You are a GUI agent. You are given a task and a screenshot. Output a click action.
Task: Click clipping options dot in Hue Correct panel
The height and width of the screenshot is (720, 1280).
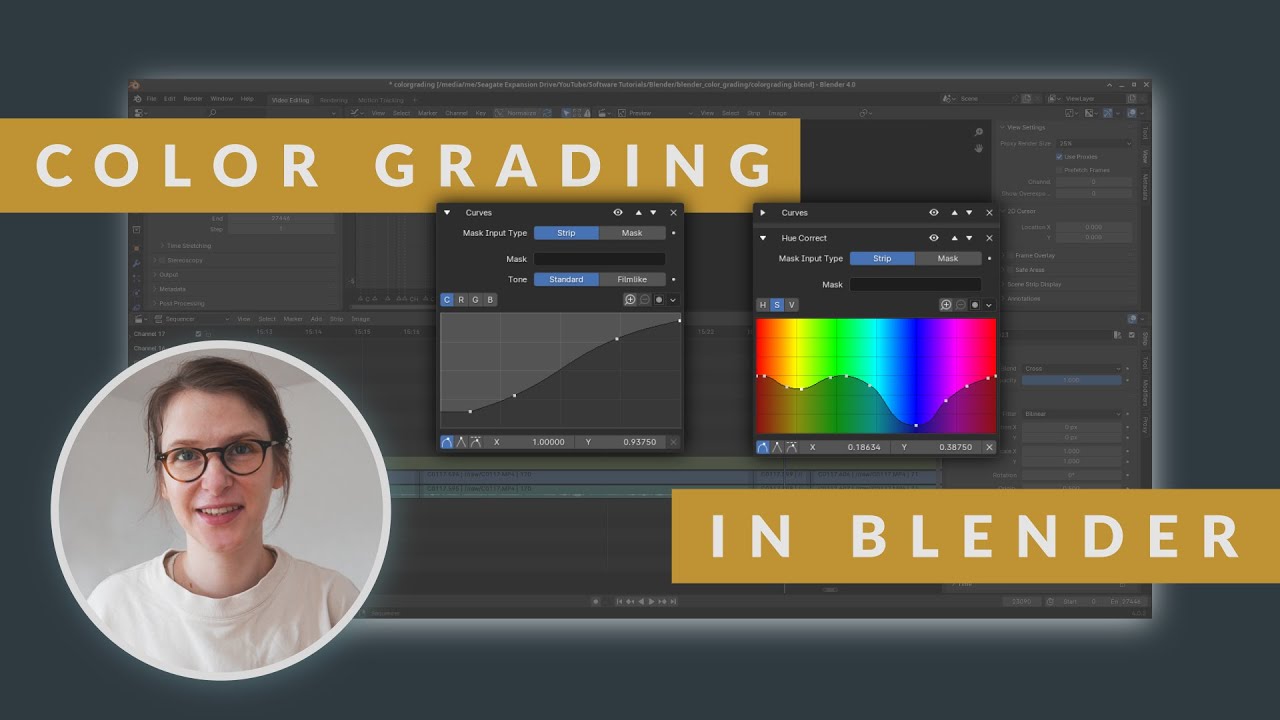pyautogui.click(x=975, y=305)
